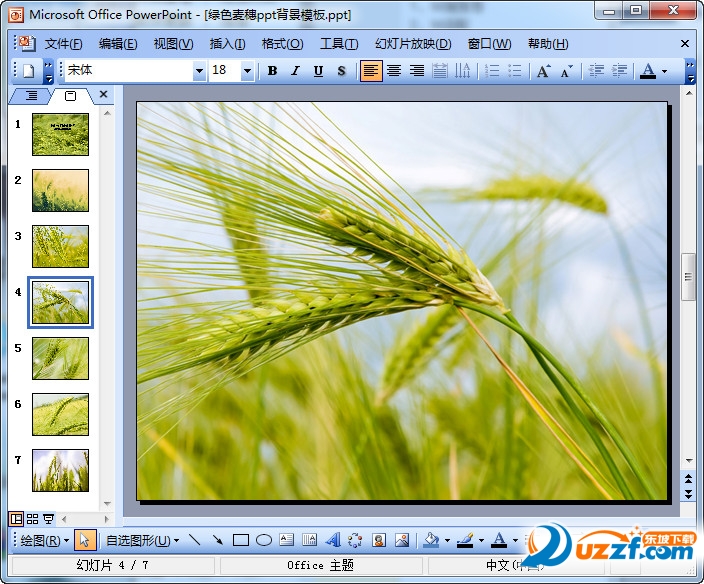This screenshot has height=584, width=704.
Task: Expand Standard toolbar options chevron
Action: 48,72
